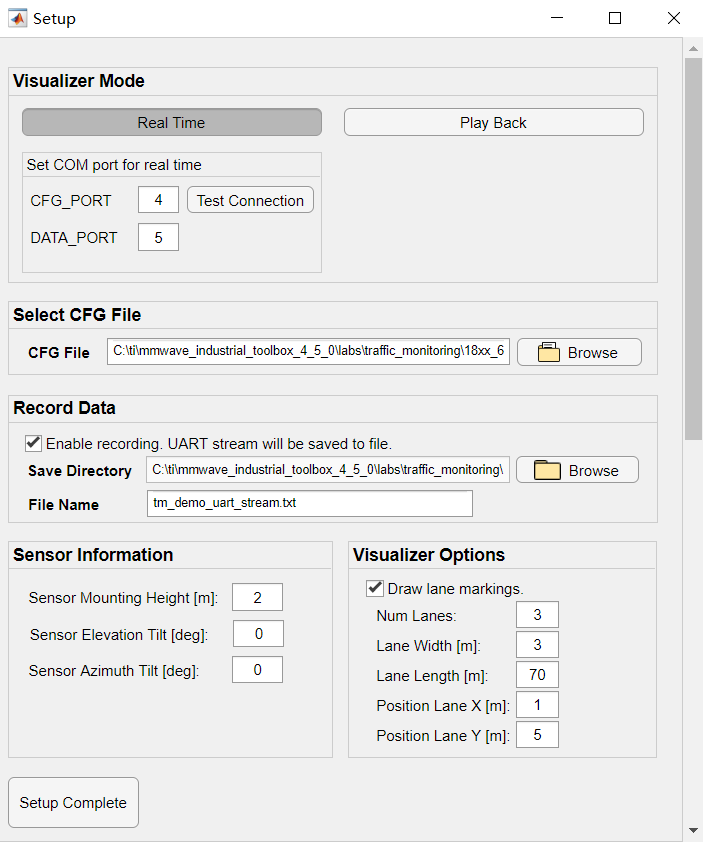
Task: Select Real Time visualizer mode
Action: point(172,122)
